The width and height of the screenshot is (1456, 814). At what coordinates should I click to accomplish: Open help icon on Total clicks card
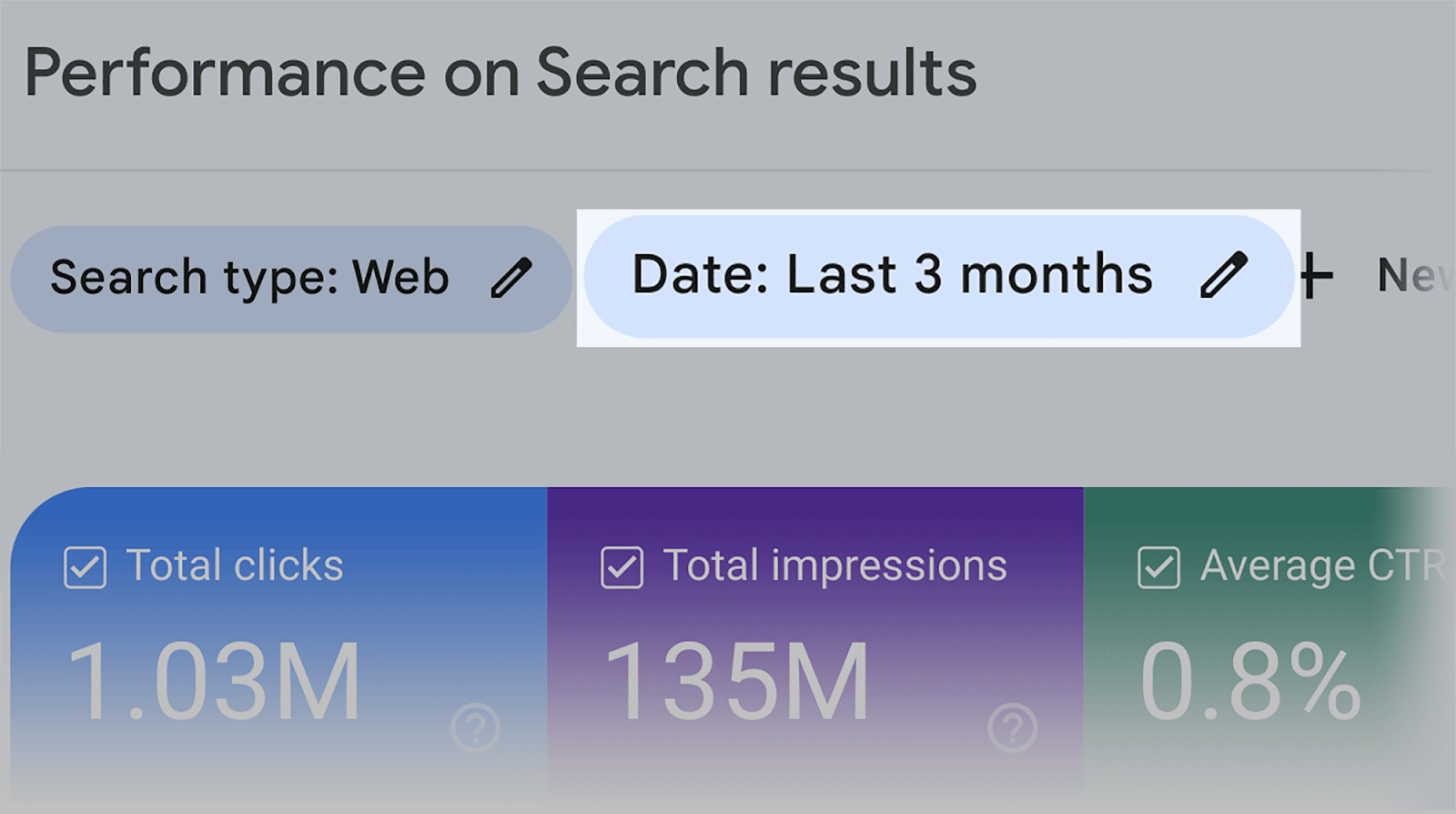point(475,727)
